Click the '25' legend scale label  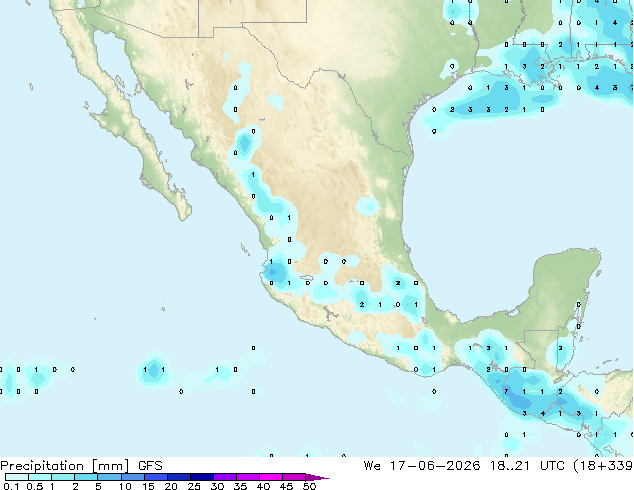pos(194,486)
